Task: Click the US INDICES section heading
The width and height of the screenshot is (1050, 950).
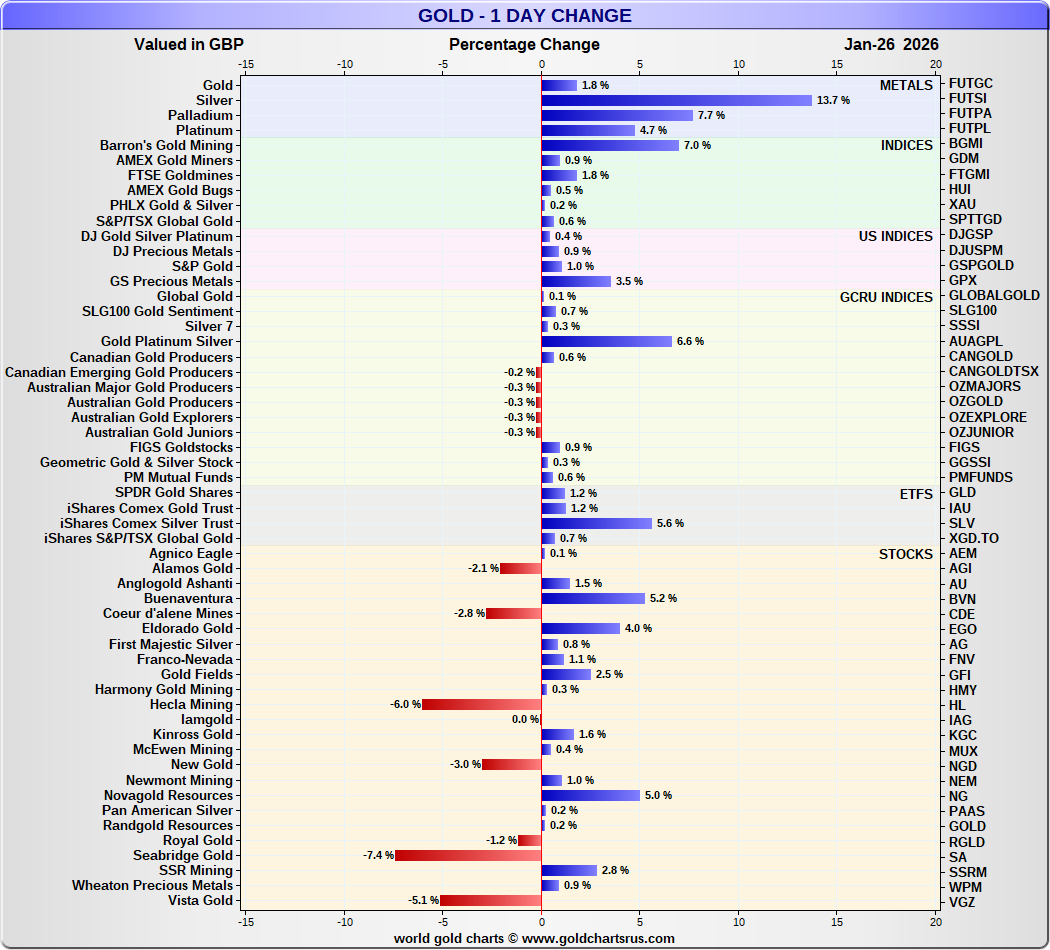Action: tap(895, 236)
